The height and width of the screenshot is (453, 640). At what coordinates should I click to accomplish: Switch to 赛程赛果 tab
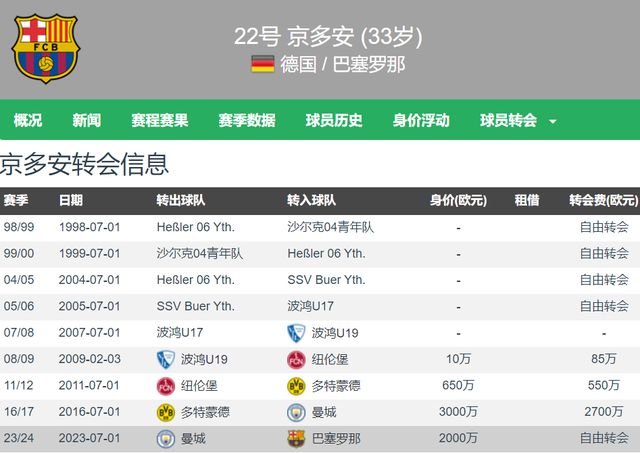click(160, 120)
